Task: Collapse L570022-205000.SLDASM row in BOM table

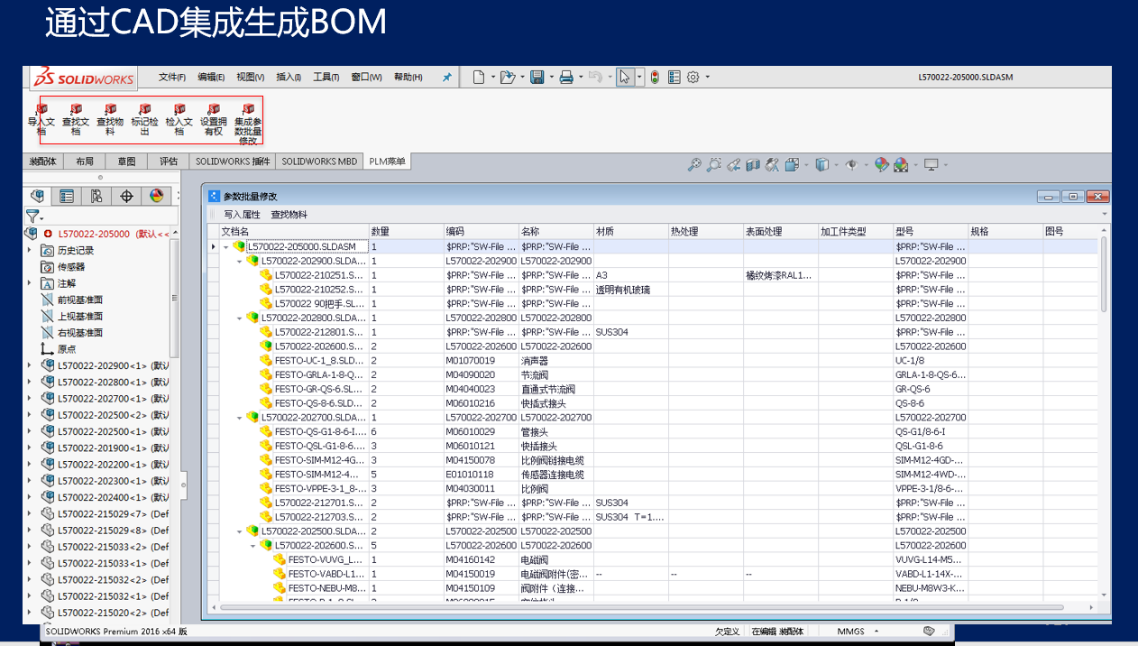Action: pyautogui.click(x=226, y=247)
